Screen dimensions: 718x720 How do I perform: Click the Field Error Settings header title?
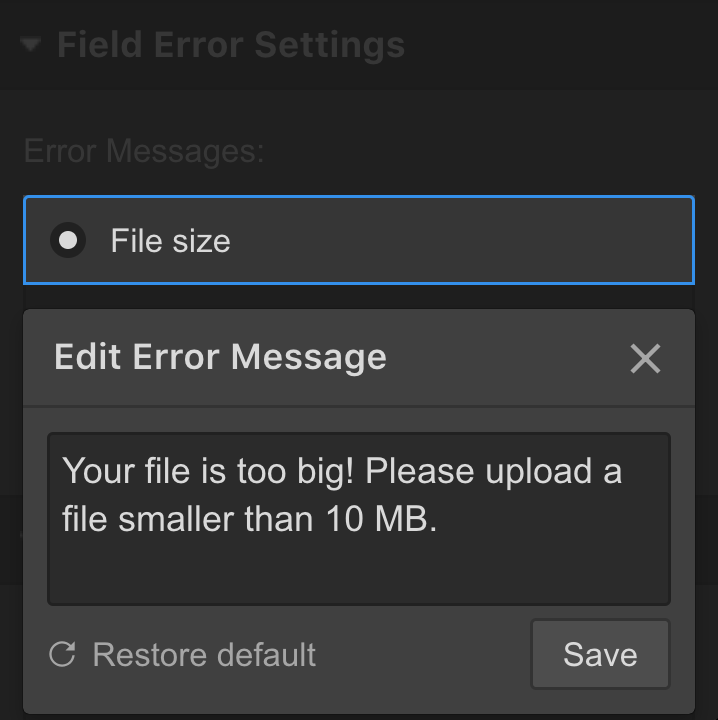pyautogui.click(x=231, y=45)
